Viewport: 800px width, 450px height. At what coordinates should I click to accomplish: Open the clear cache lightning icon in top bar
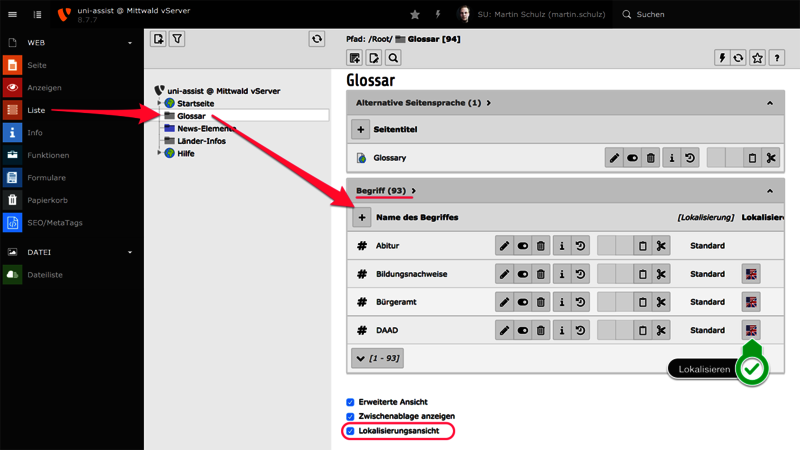click(x=438, y=14)
